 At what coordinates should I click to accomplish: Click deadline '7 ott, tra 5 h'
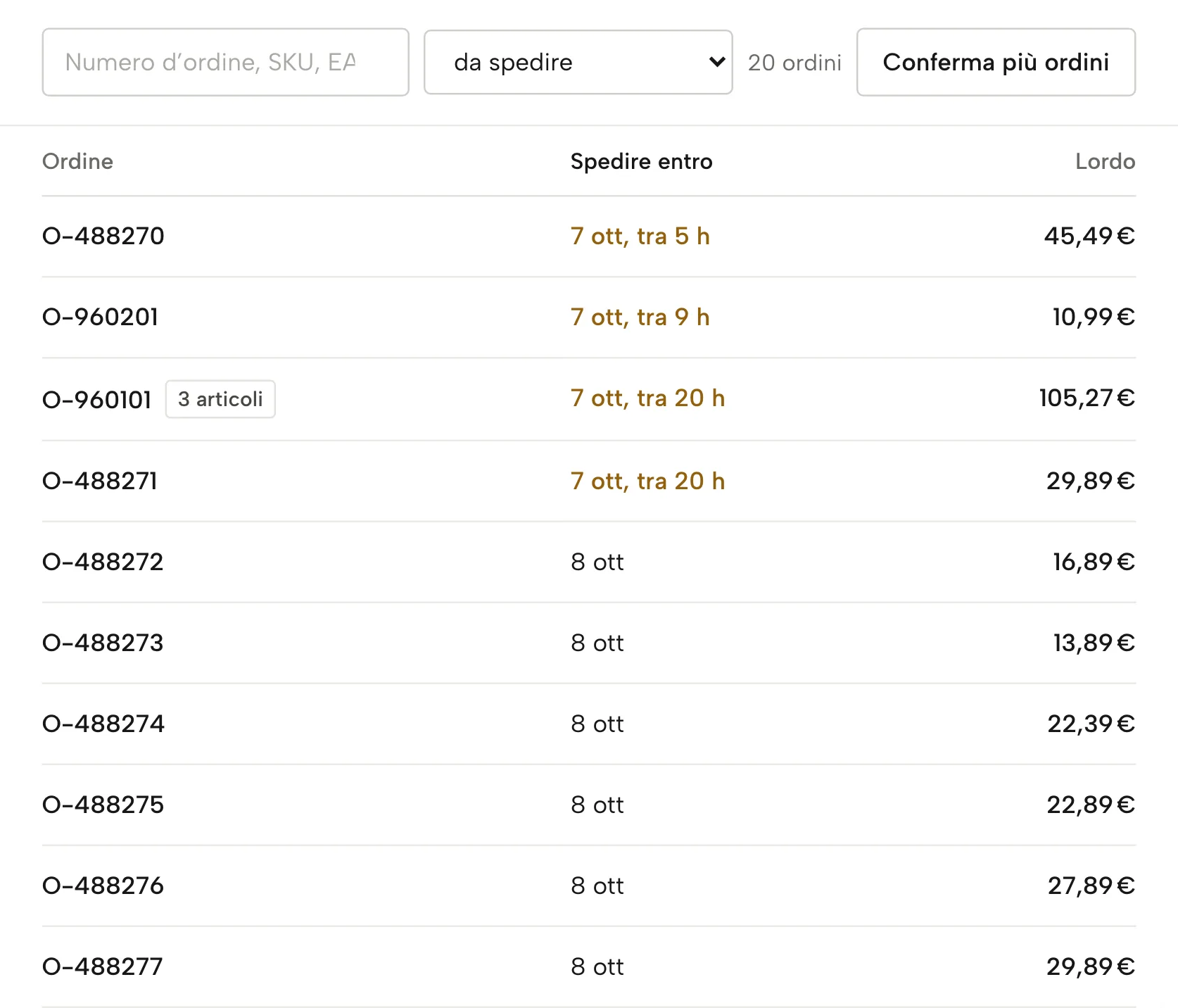640,236
